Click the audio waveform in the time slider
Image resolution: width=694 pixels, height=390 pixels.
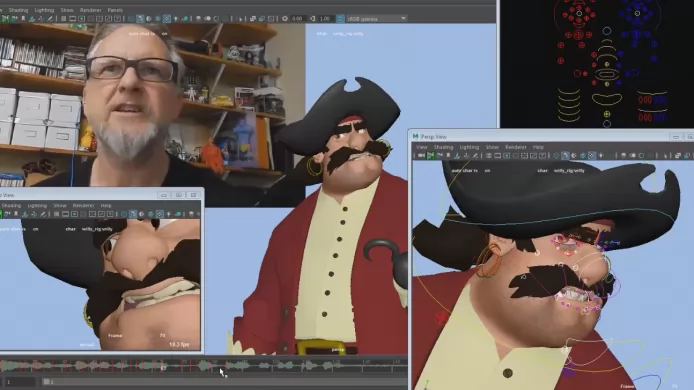[x=204, y=365]
